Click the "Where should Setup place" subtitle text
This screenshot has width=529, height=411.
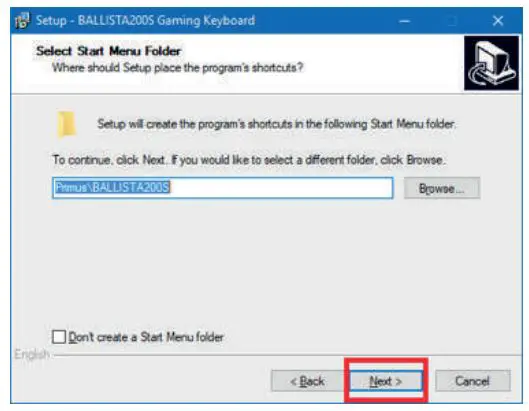coord(177,68)
